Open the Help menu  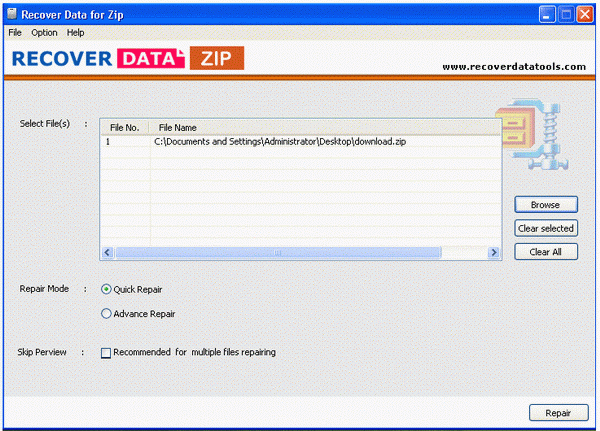(x=75, y=33)
